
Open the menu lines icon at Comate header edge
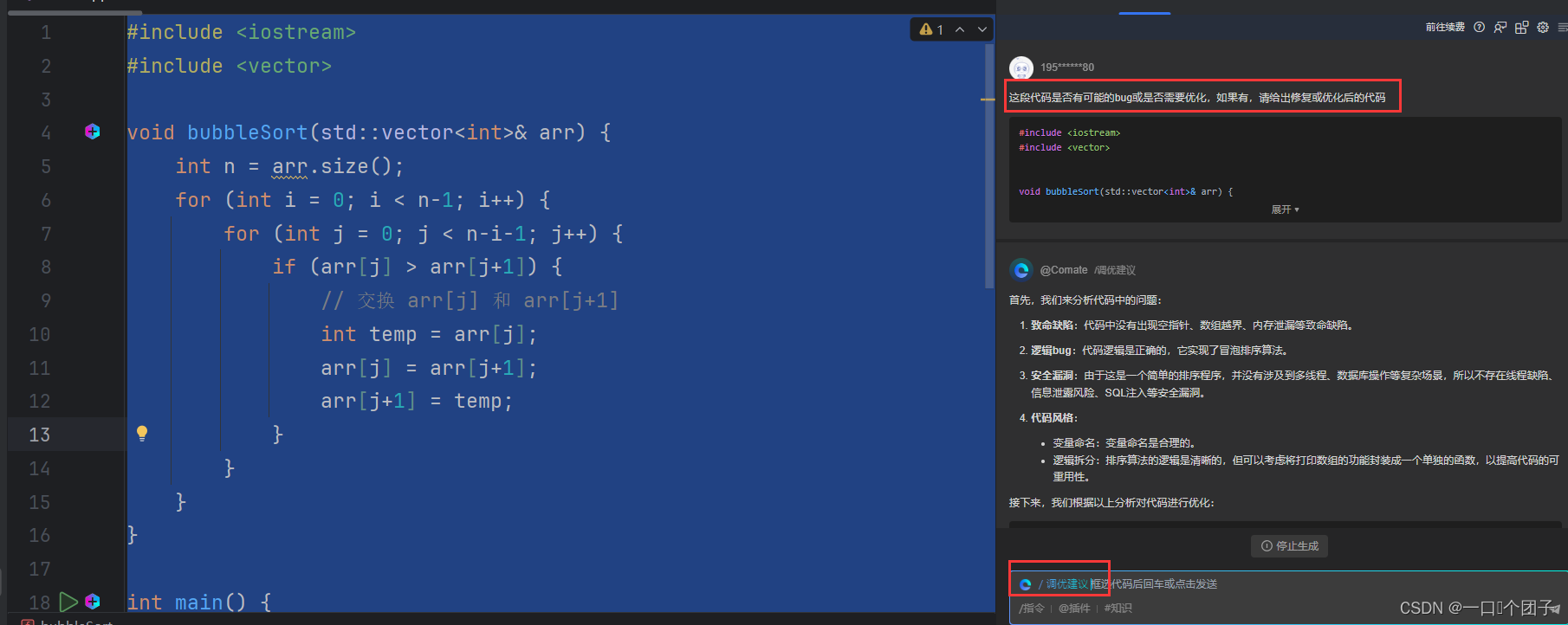click(x=1563, y=27)
